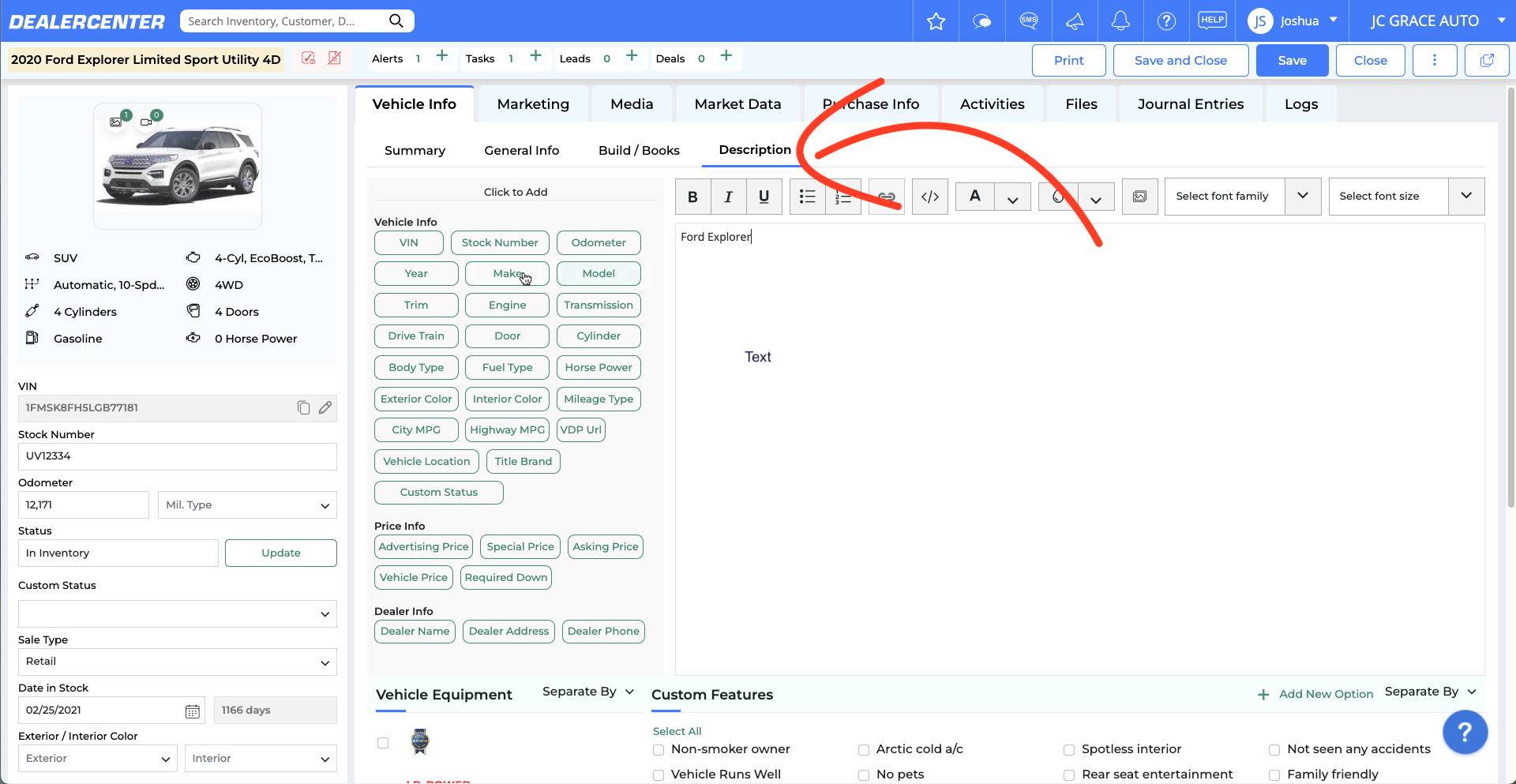This screenshot has width=1516, height=784.
Task: Open the chat messages icon
Action: 981,21
